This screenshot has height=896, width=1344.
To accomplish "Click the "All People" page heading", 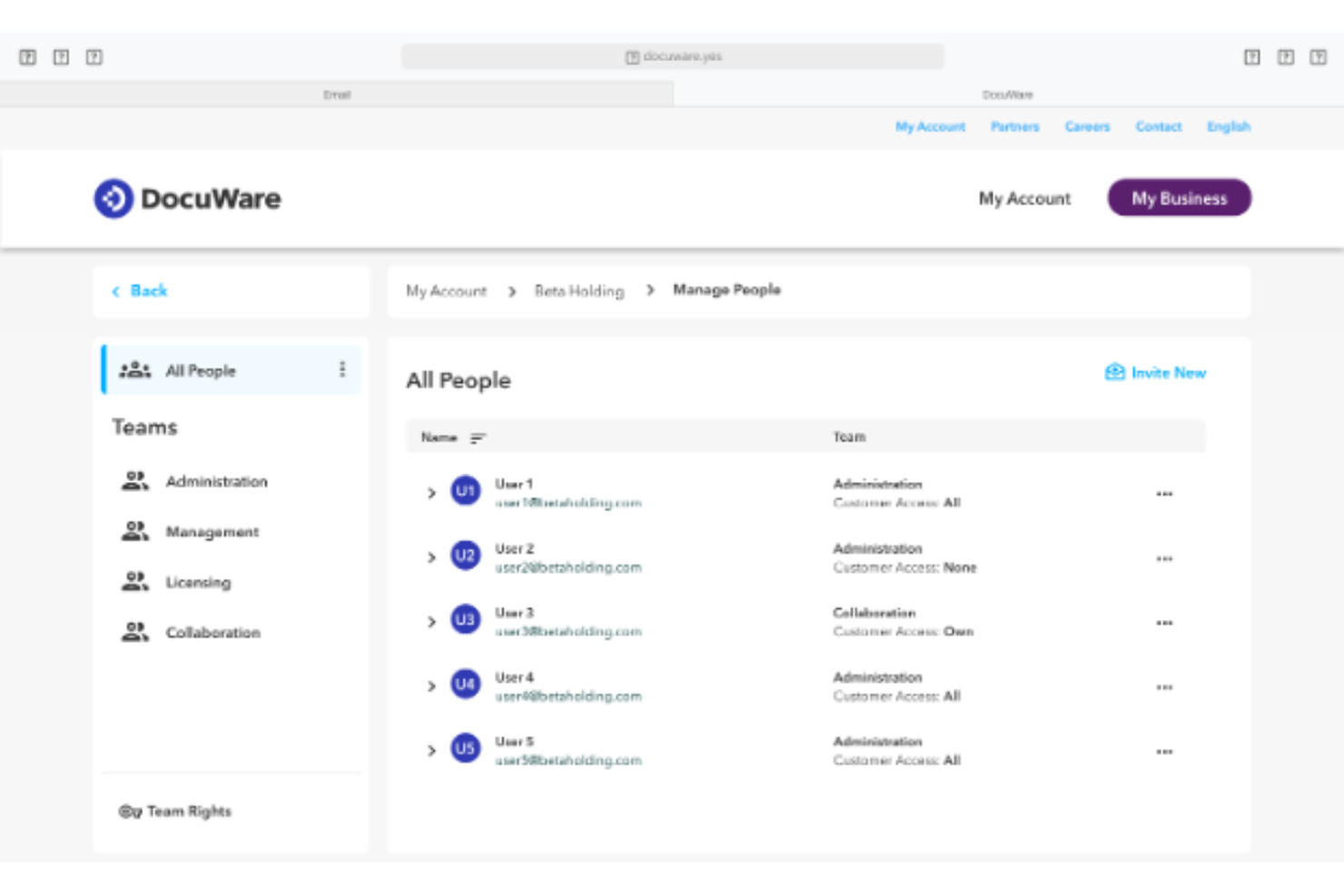I will [459, 380].
